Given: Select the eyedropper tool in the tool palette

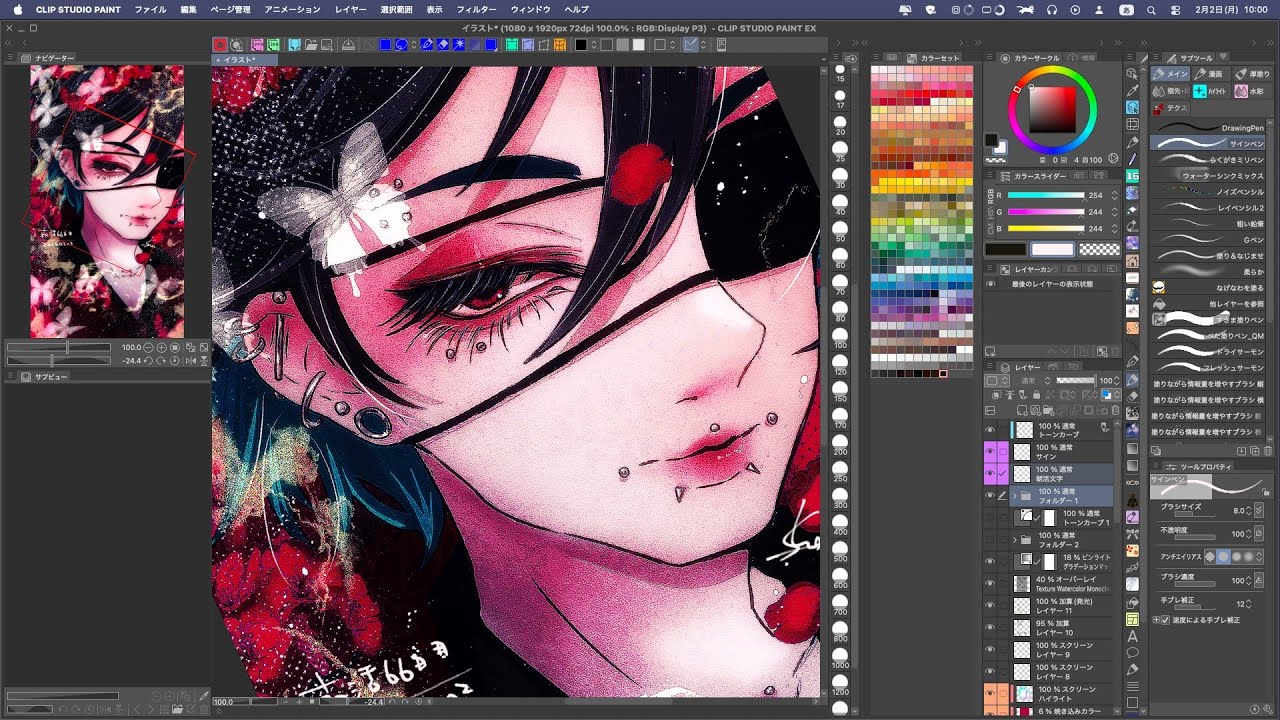Looking at the screenshot, I should pyautogui.click(x=1132, y=90).
